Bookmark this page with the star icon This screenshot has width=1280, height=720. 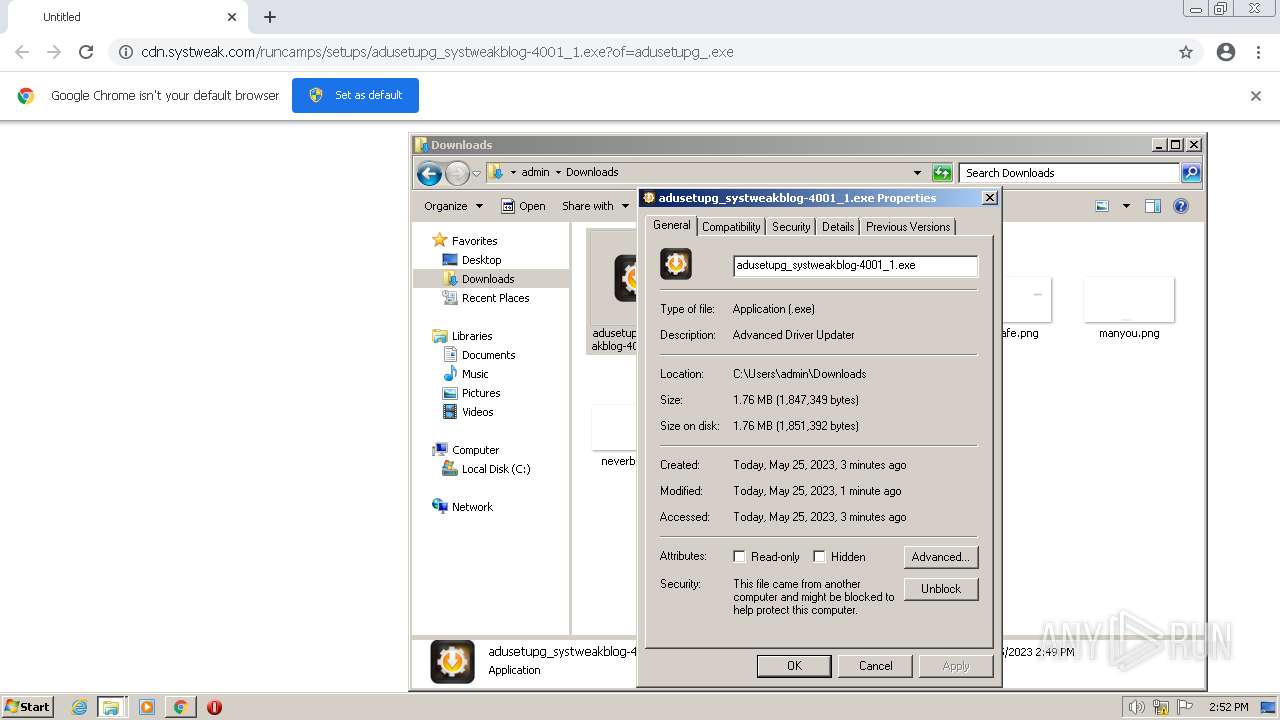(x=1186, y=52)
